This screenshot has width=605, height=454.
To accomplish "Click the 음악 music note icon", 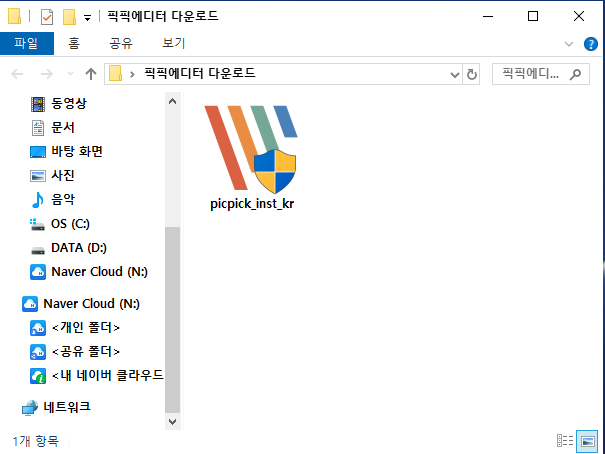I will point(37,200).
